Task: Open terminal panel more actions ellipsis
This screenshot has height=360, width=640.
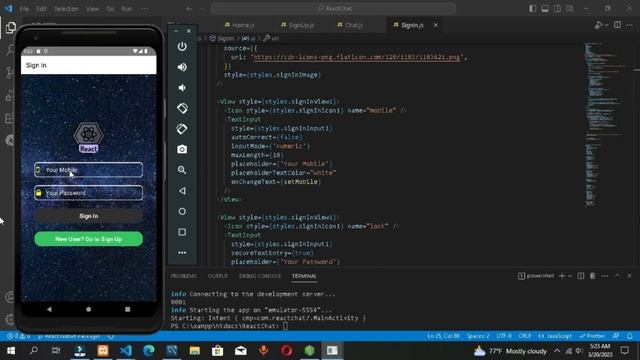Action: (x=605, y=276)
